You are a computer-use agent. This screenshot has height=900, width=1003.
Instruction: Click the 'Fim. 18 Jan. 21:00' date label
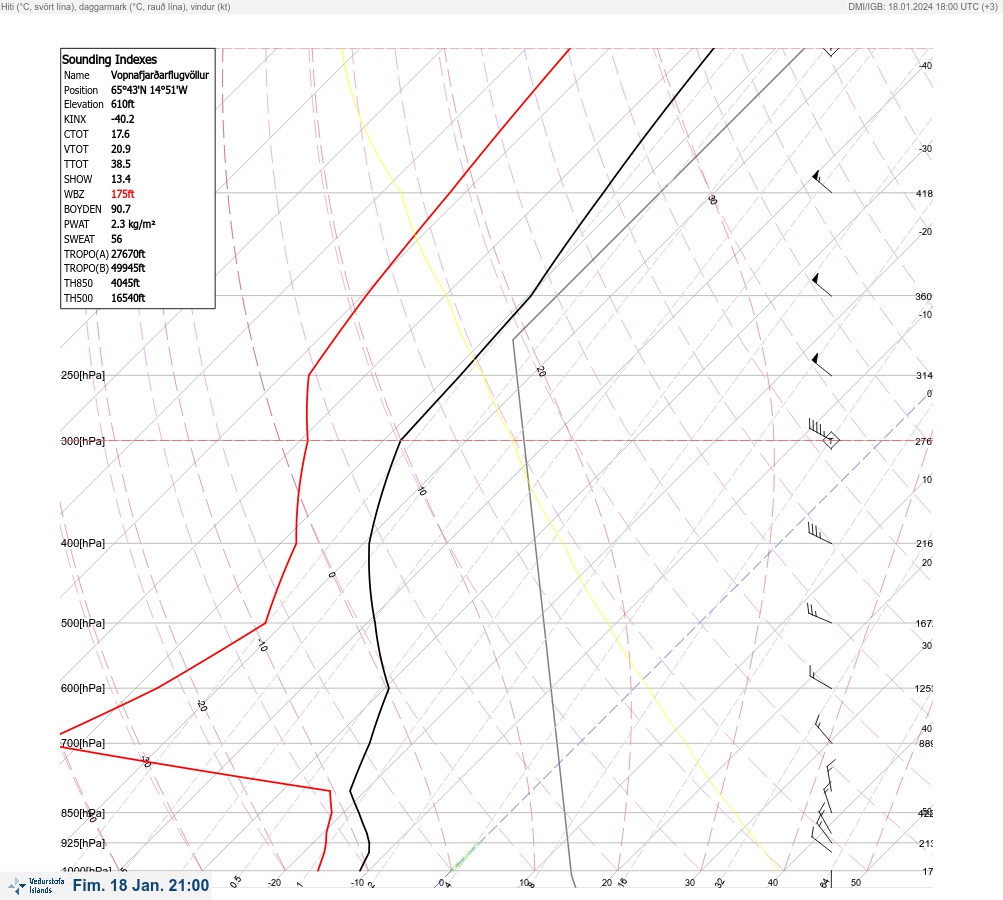141,885
